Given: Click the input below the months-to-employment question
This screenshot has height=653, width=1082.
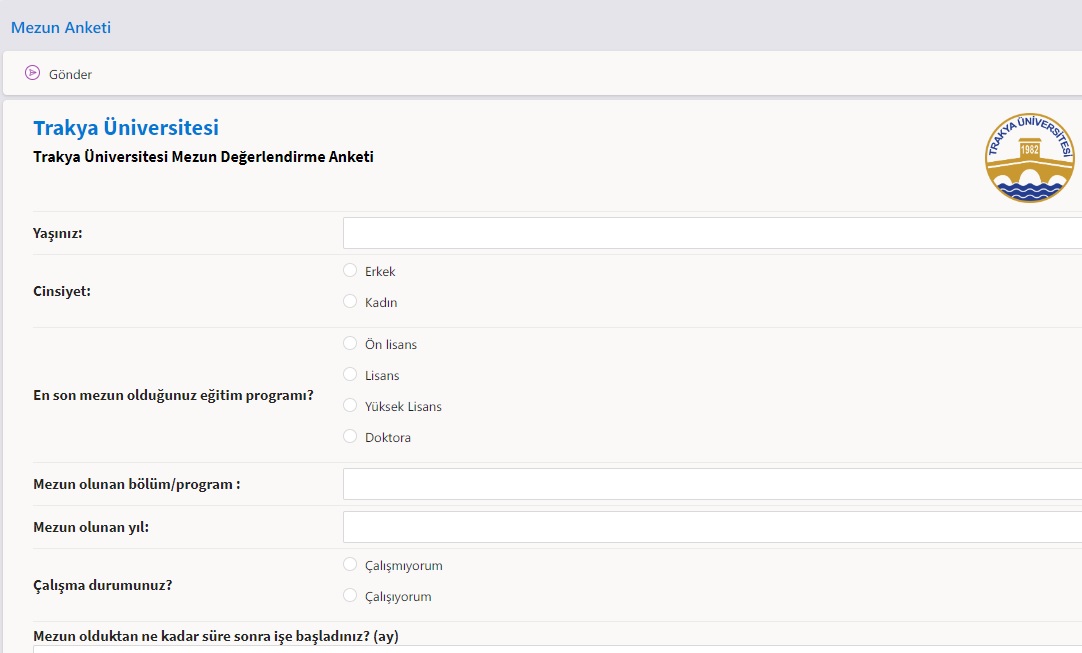Looking at the screenshot, I should point(556,649).
